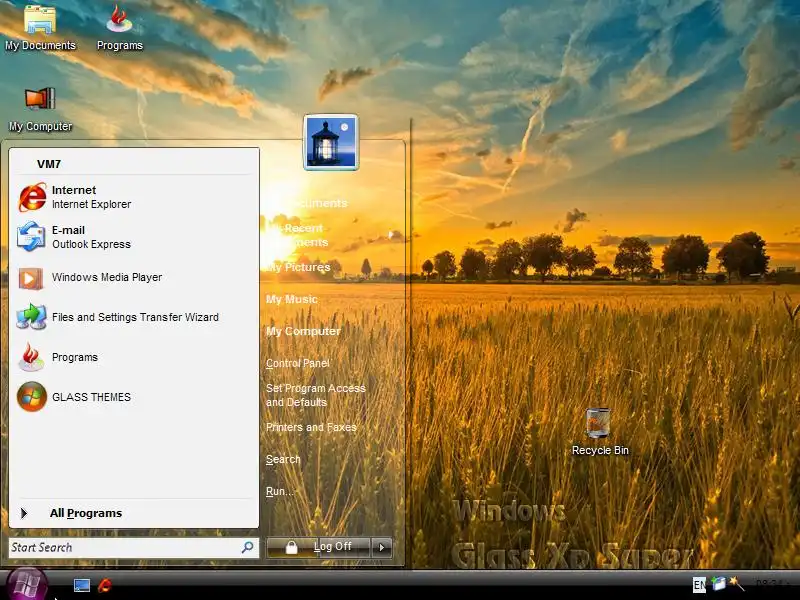Open Printers and Faxes

coord(311,428)
